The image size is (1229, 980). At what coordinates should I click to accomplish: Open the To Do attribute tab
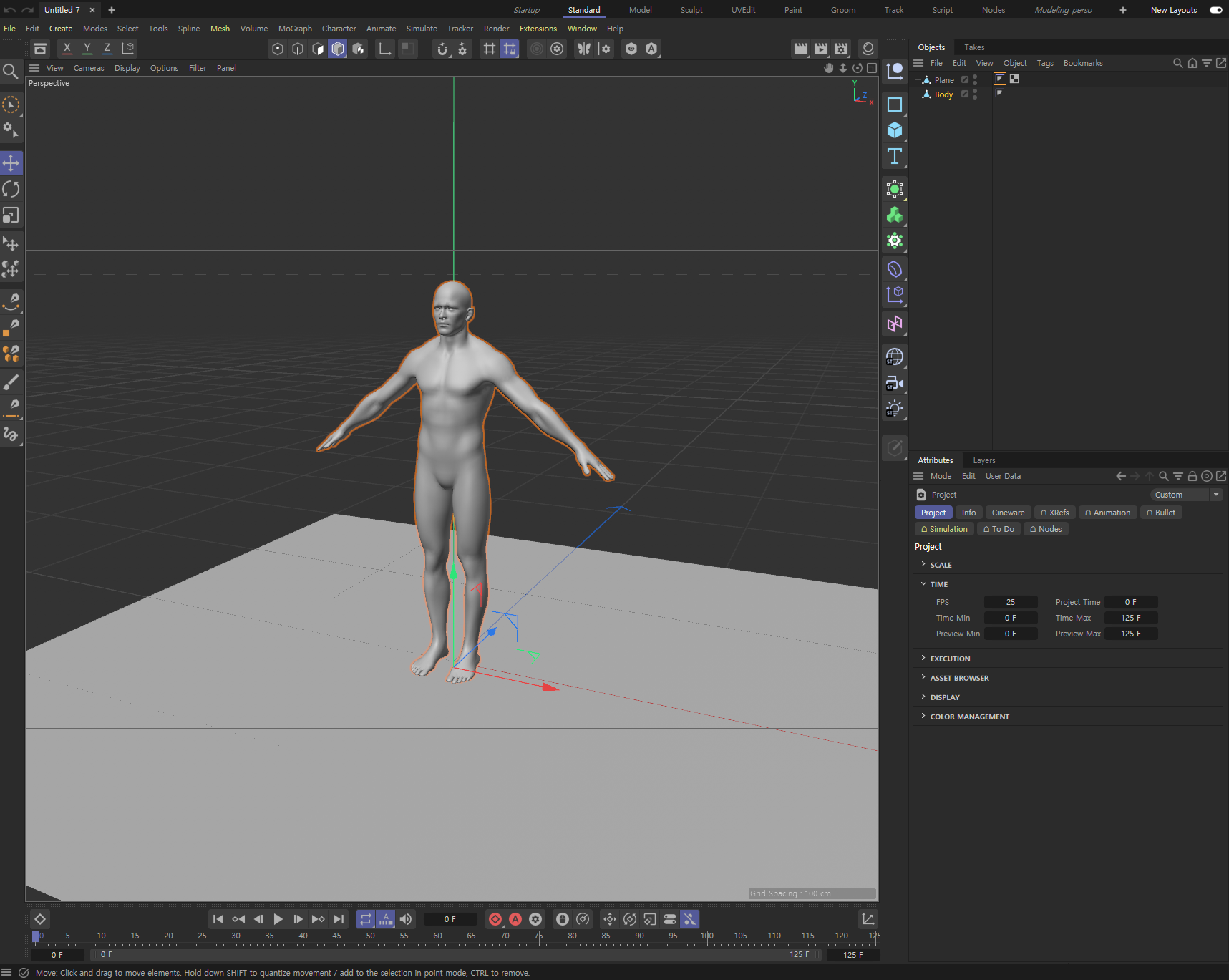click(999, 529)
